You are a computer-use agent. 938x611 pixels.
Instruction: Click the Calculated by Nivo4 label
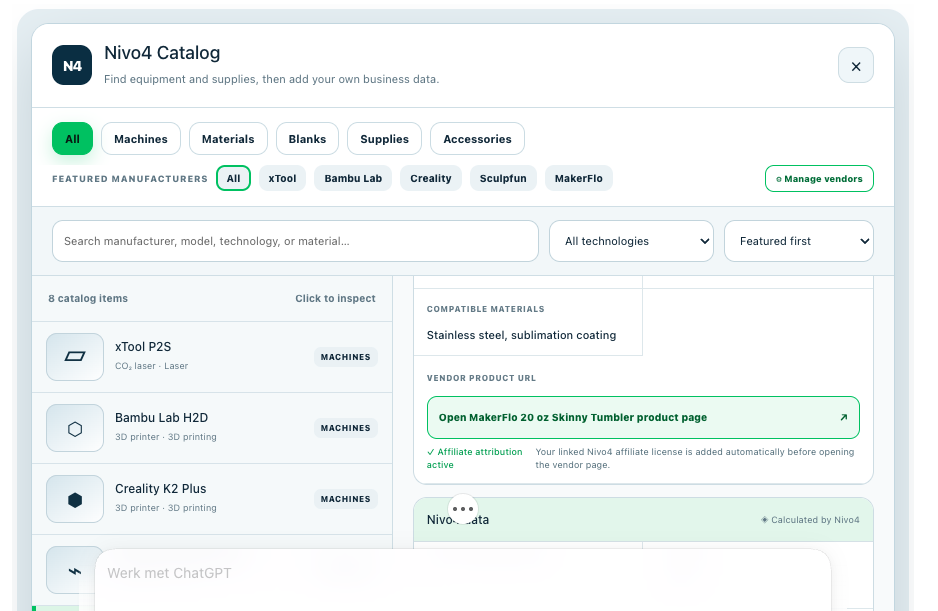pos(815,519)
